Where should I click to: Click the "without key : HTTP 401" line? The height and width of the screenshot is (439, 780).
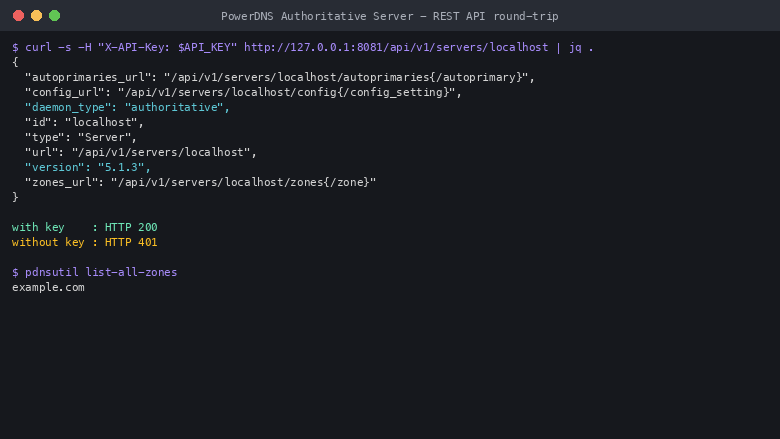(x=85, y=242)
